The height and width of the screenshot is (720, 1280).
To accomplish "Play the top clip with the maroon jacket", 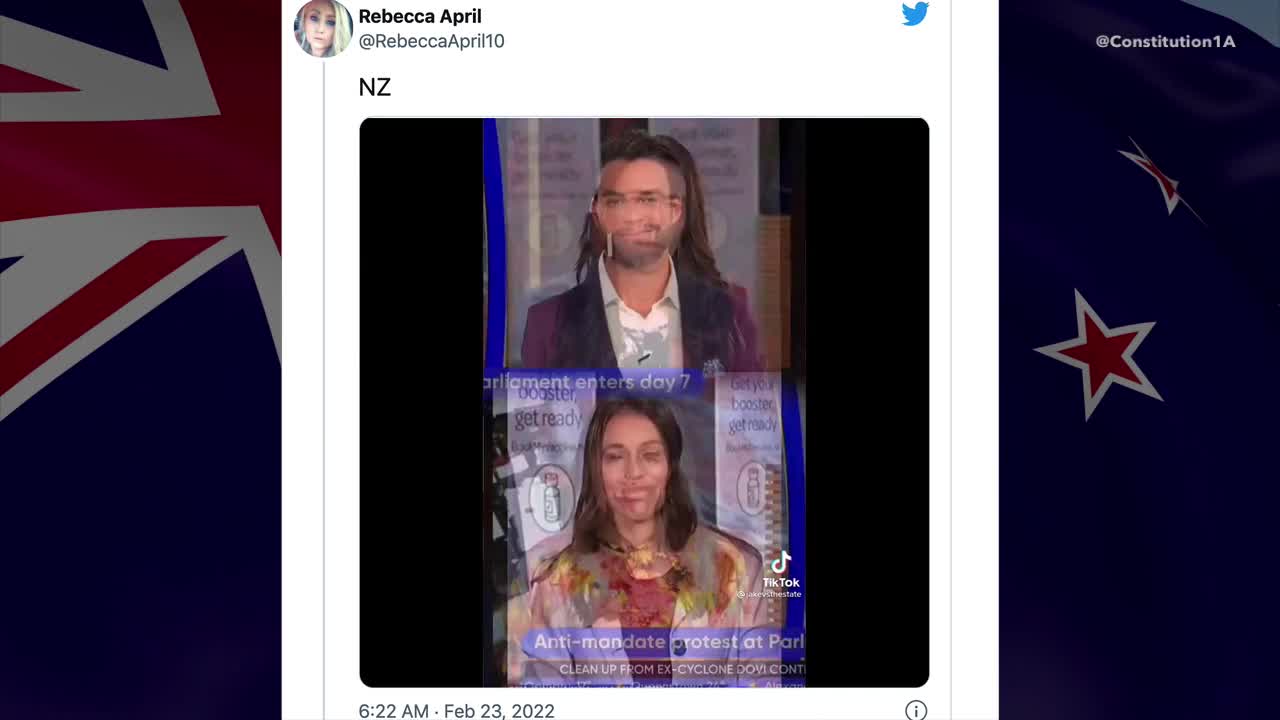I will (640, 250).
